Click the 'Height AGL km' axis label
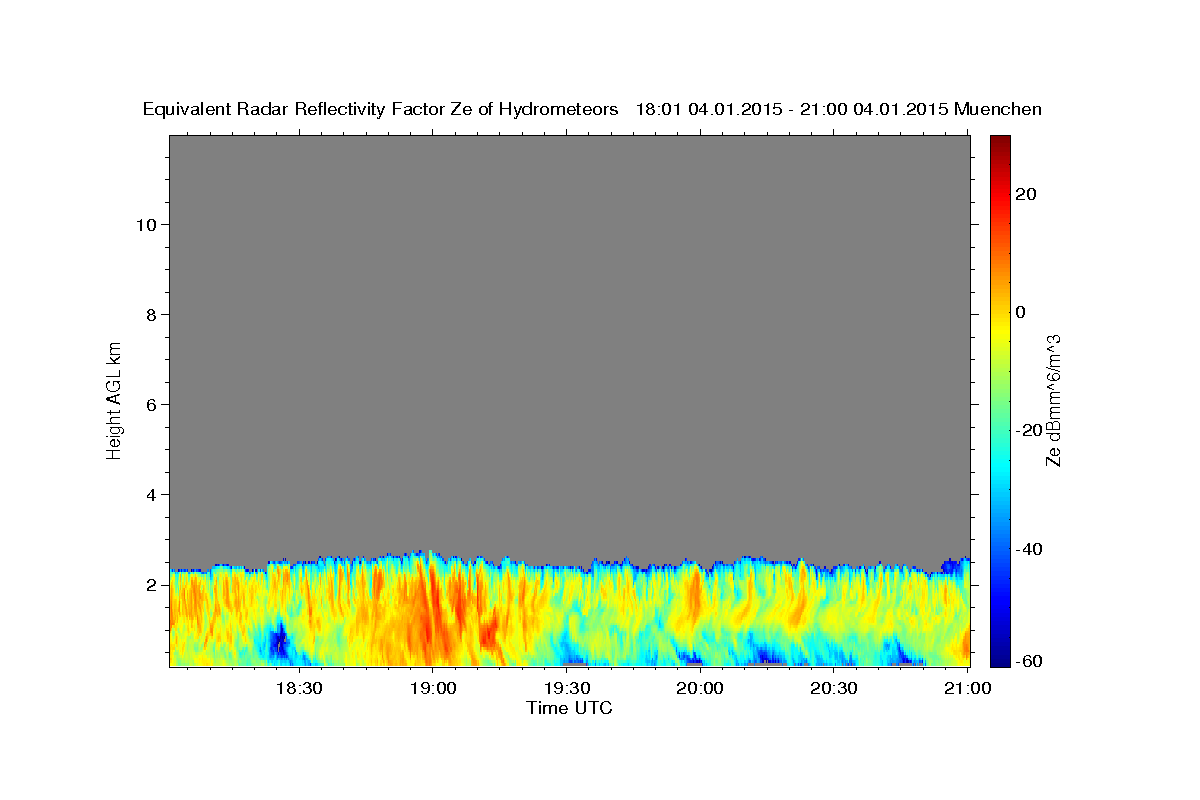 coord(115,399)
